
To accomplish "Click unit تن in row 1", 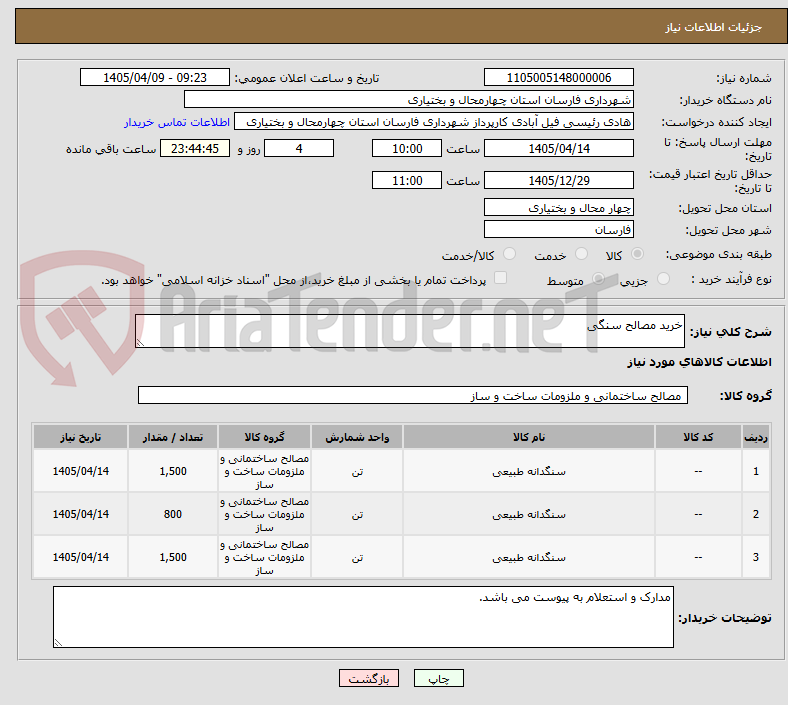I will [x=357, y=471].
